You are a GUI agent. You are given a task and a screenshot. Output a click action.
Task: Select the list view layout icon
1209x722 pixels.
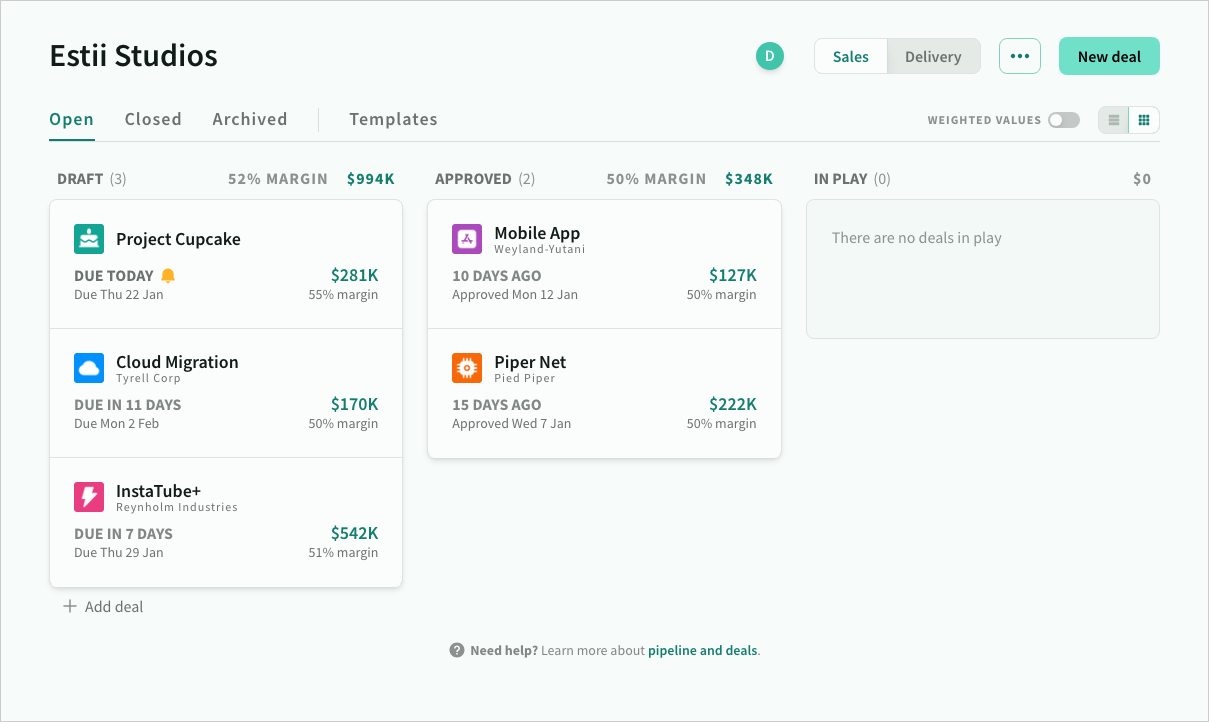[x=1113, y=119]
